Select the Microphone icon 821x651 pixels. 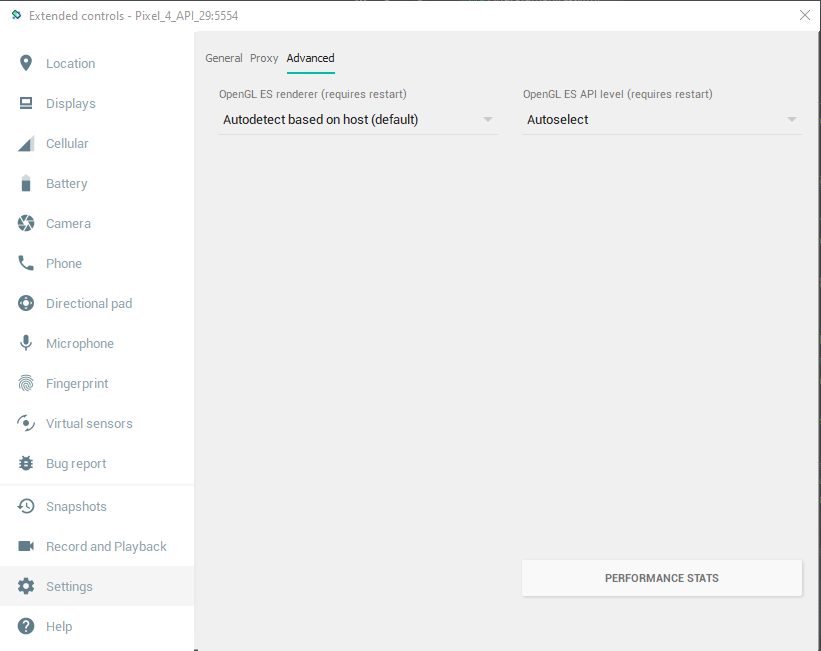[24, 343]
